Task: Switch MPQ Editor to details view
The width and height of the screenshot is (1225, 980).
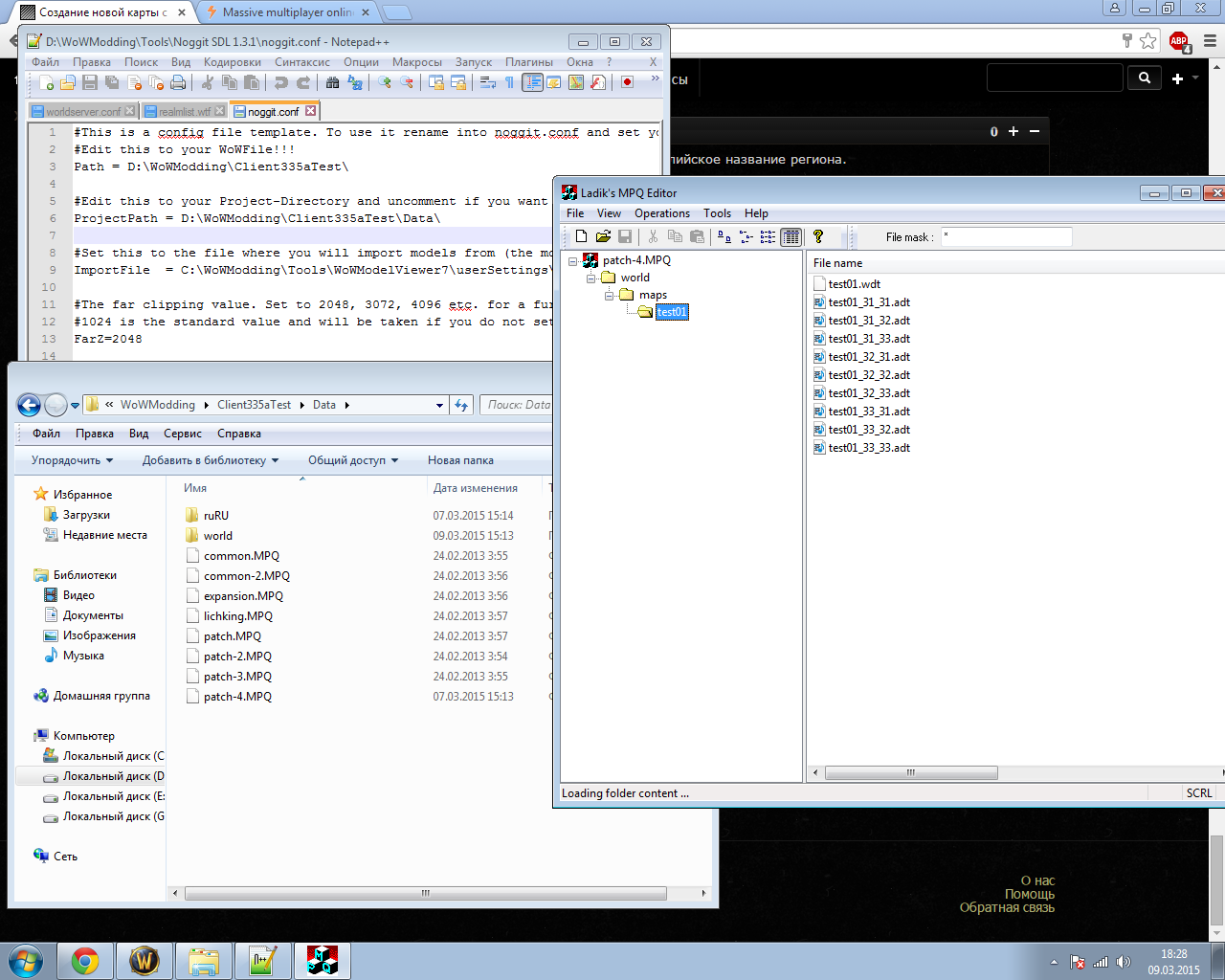Action: (791, 236)
